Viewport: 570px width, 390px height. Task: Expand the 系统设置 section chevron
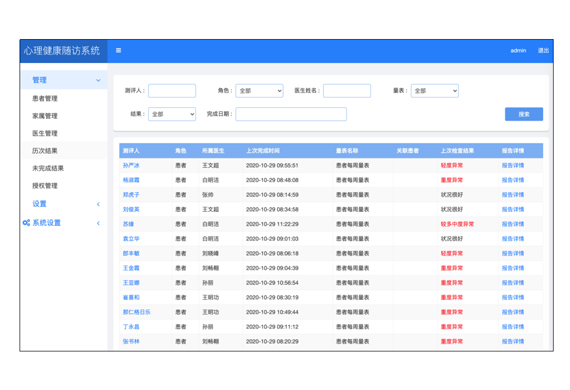(x=98, y=223)
